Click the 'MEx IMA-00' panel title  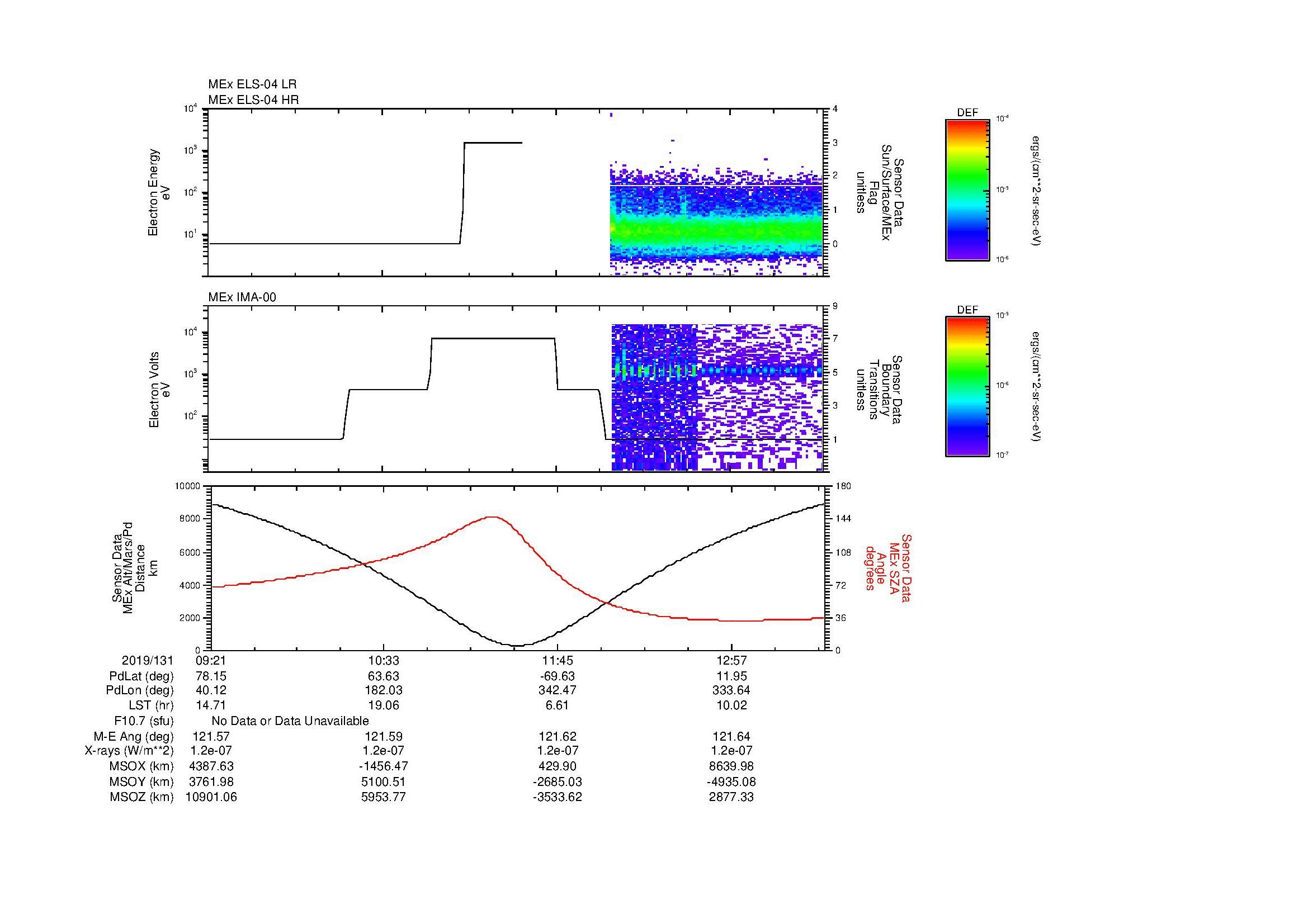click(242, 297)
